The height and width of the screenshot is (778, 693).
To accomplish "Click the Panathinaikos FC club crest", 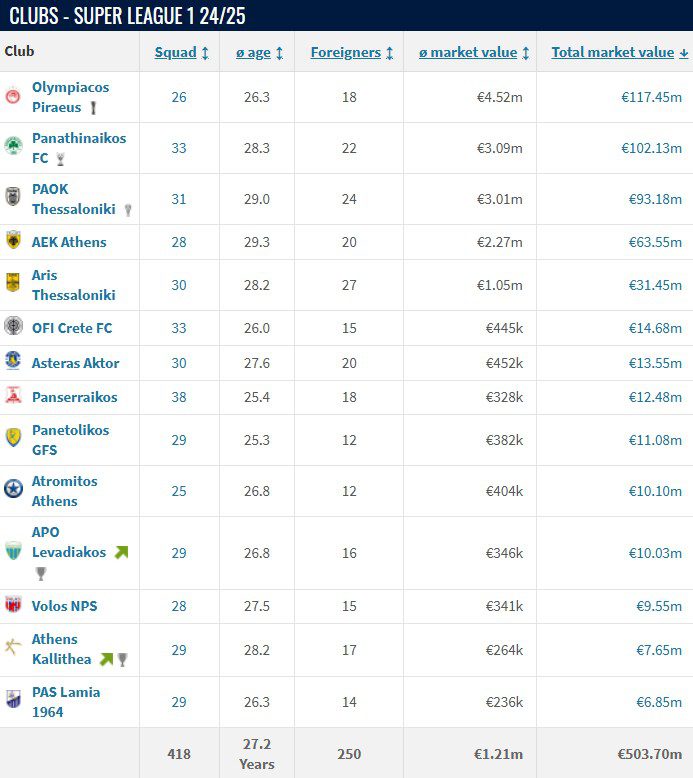I will 13,146.
